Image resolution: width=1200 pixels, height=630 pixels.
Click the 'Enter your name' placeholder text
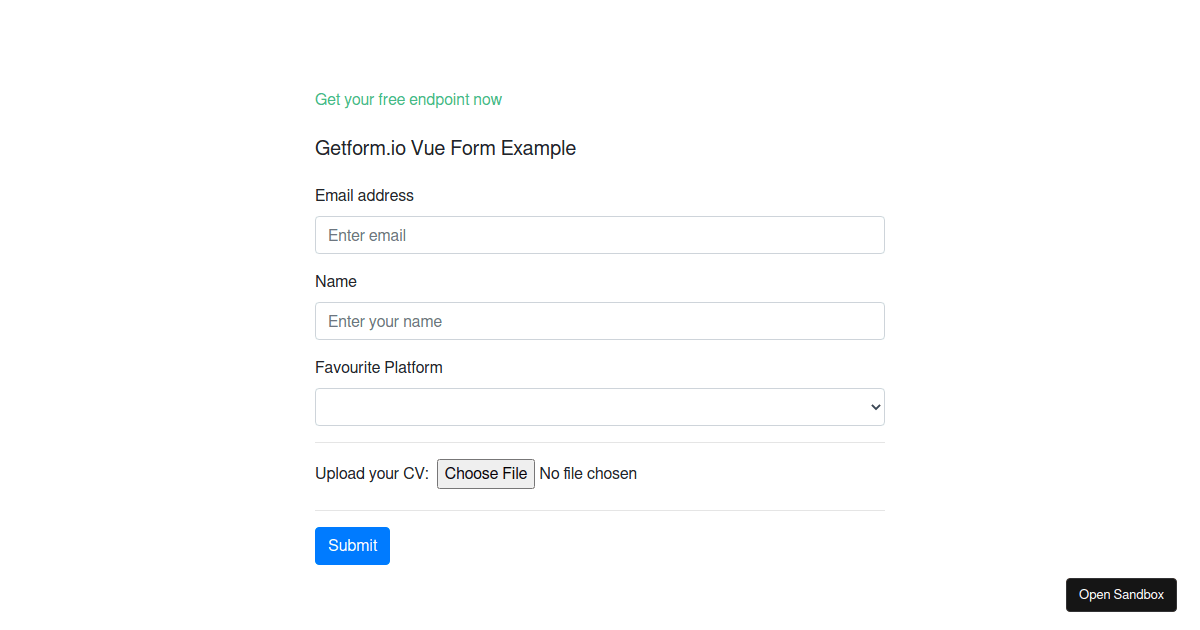385,321
